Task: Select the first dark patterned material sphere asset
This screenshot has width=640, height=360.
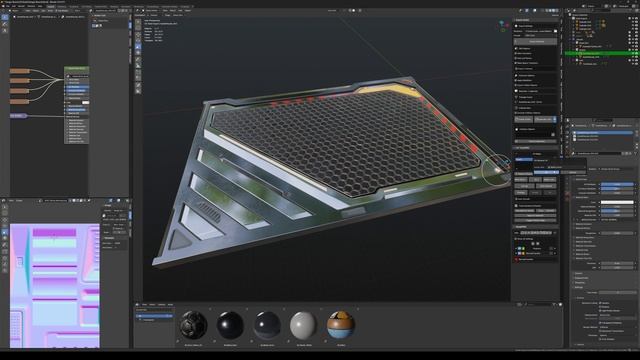Action: click(193, 325)
